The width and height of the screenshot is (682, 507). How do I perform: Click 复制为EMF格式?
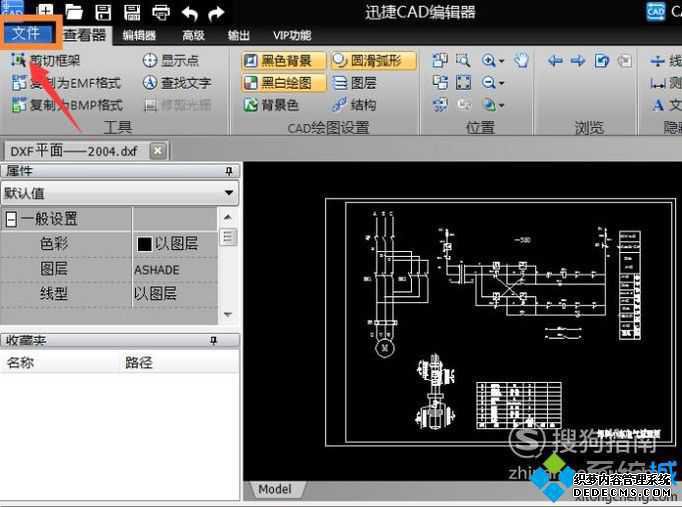pos(66,83)
